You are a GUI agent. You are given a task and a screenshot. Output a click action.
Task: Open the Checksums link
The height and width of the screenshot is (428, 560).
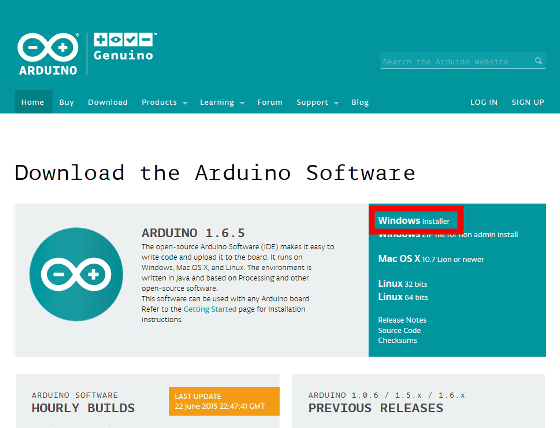398,340
